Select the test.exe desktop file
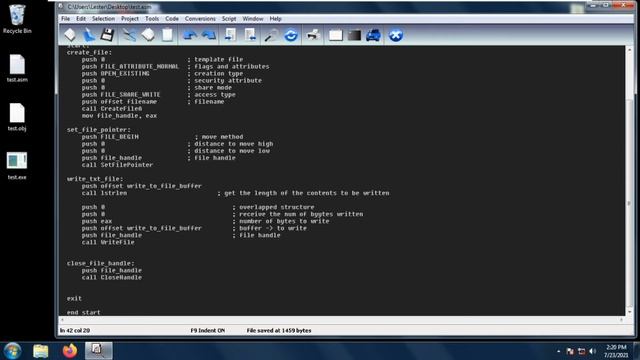Screen dimensions: 640x360 pyautogui.click(x=17, y=166)
